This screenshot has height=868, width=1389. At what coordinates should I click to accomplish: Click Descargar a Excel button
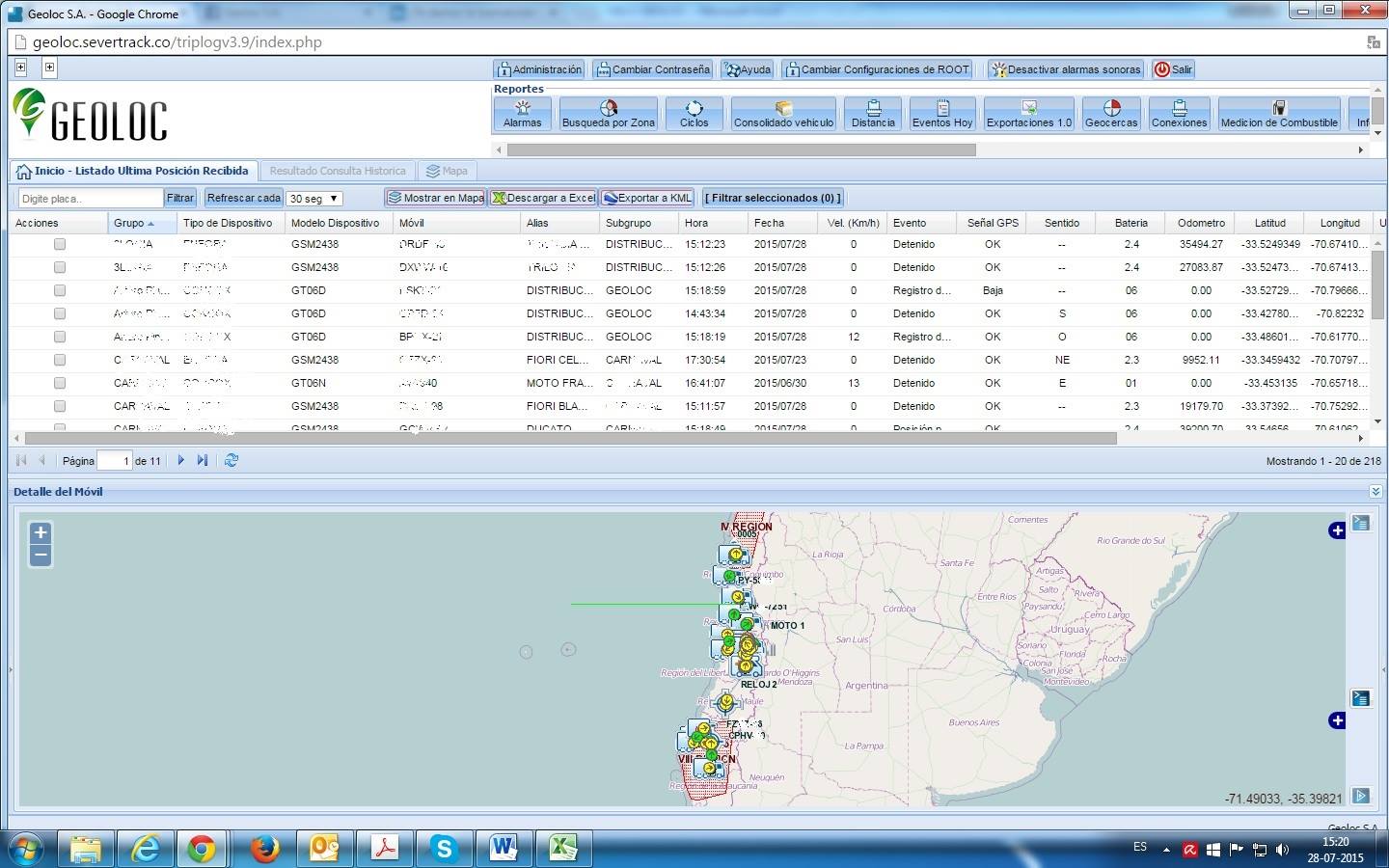[543, 198]
